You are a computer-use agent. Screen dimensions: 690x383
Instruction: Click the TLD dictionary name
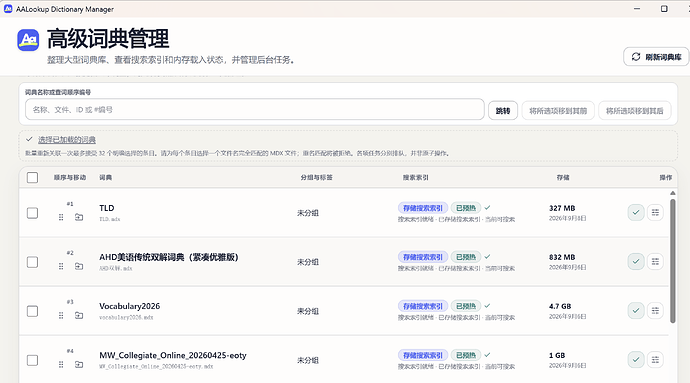click(106, 208)
